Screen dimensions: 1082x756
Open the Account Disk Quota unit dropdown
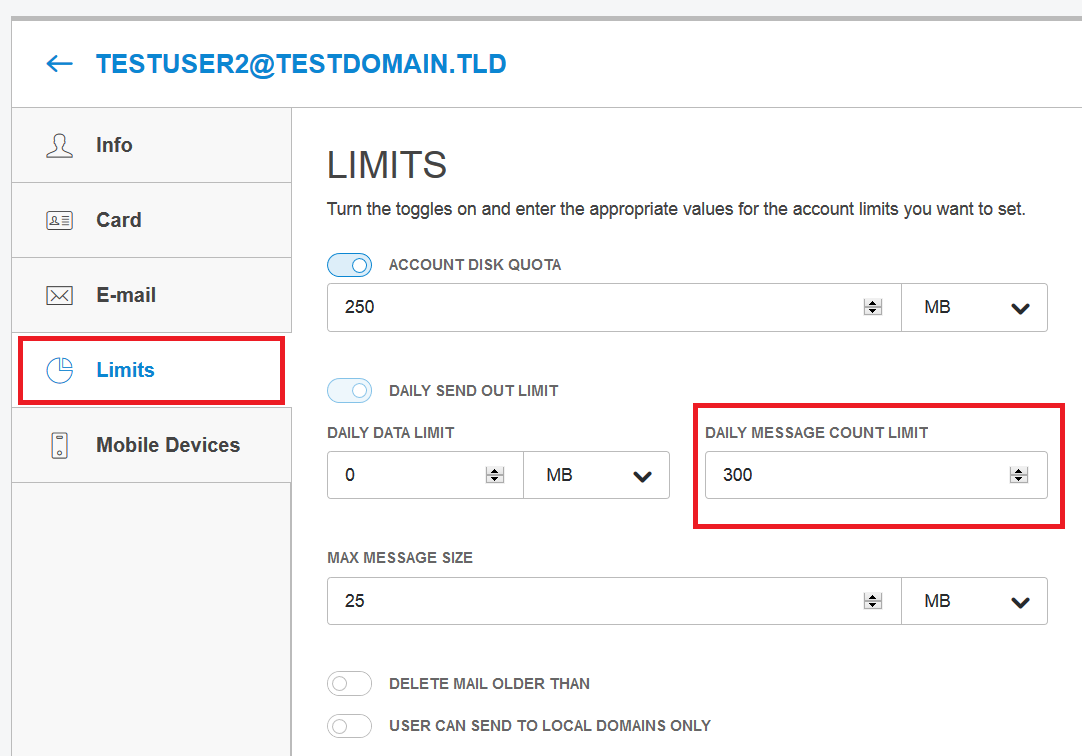point(975,308)
